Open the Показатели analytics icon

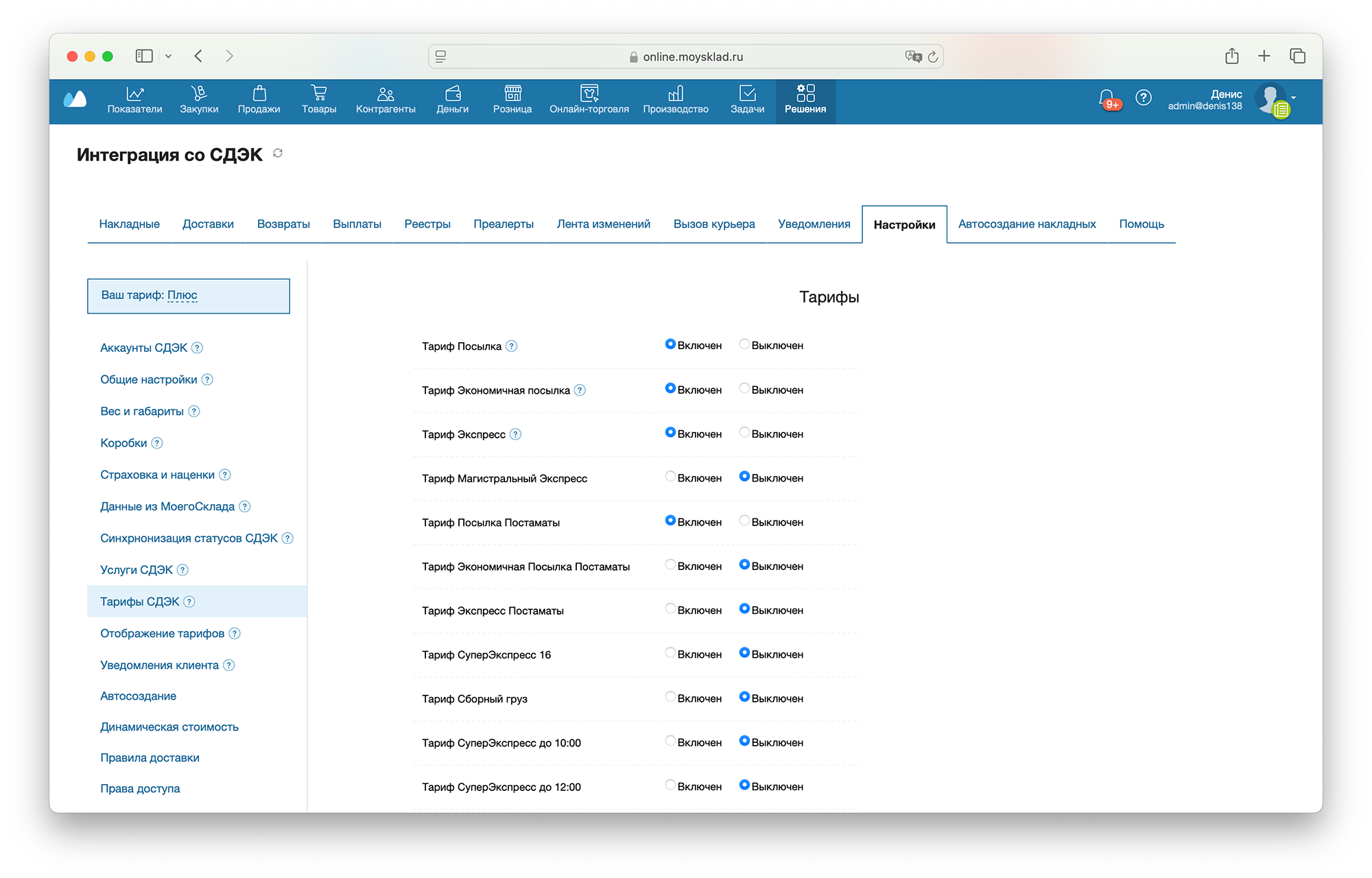pyautogui.click(x=134, y=93)
